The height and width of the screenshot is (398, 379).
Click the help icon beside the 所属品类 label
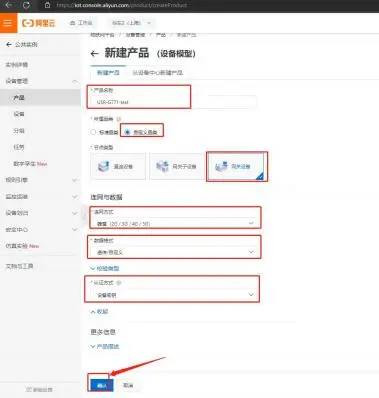[118, 119]
